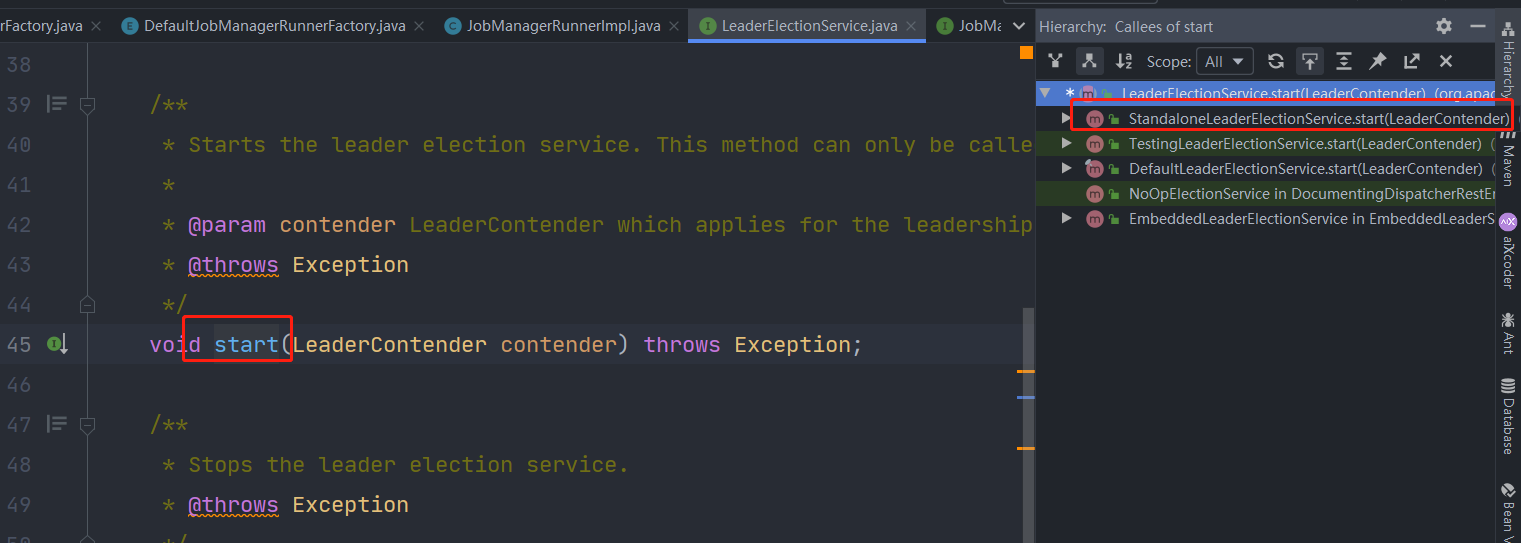Collapse LeaderElectionService.start root node

(x=1046, y=93)
